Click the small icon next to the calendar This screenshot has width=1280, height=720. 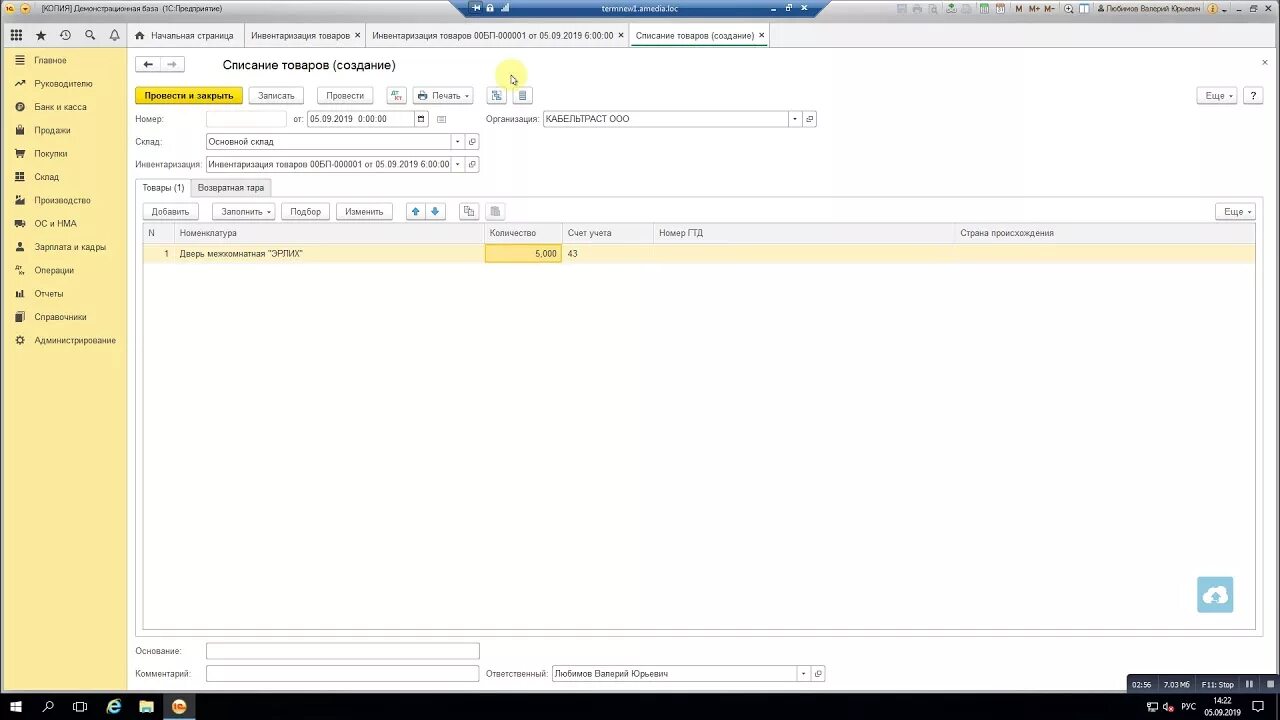[441, 119]
